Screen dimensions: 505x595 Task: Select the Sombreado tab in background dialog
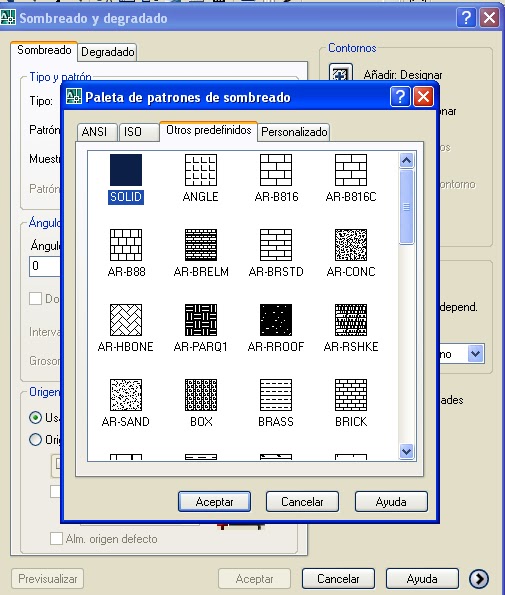click(44, 50)
